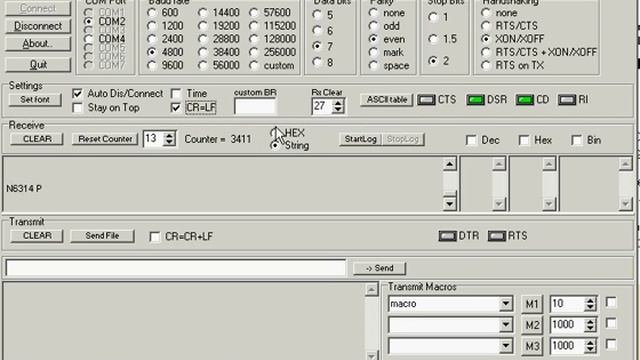Select custom baud rate option
This screenshot has height=360, width=640.
[254, 65]
